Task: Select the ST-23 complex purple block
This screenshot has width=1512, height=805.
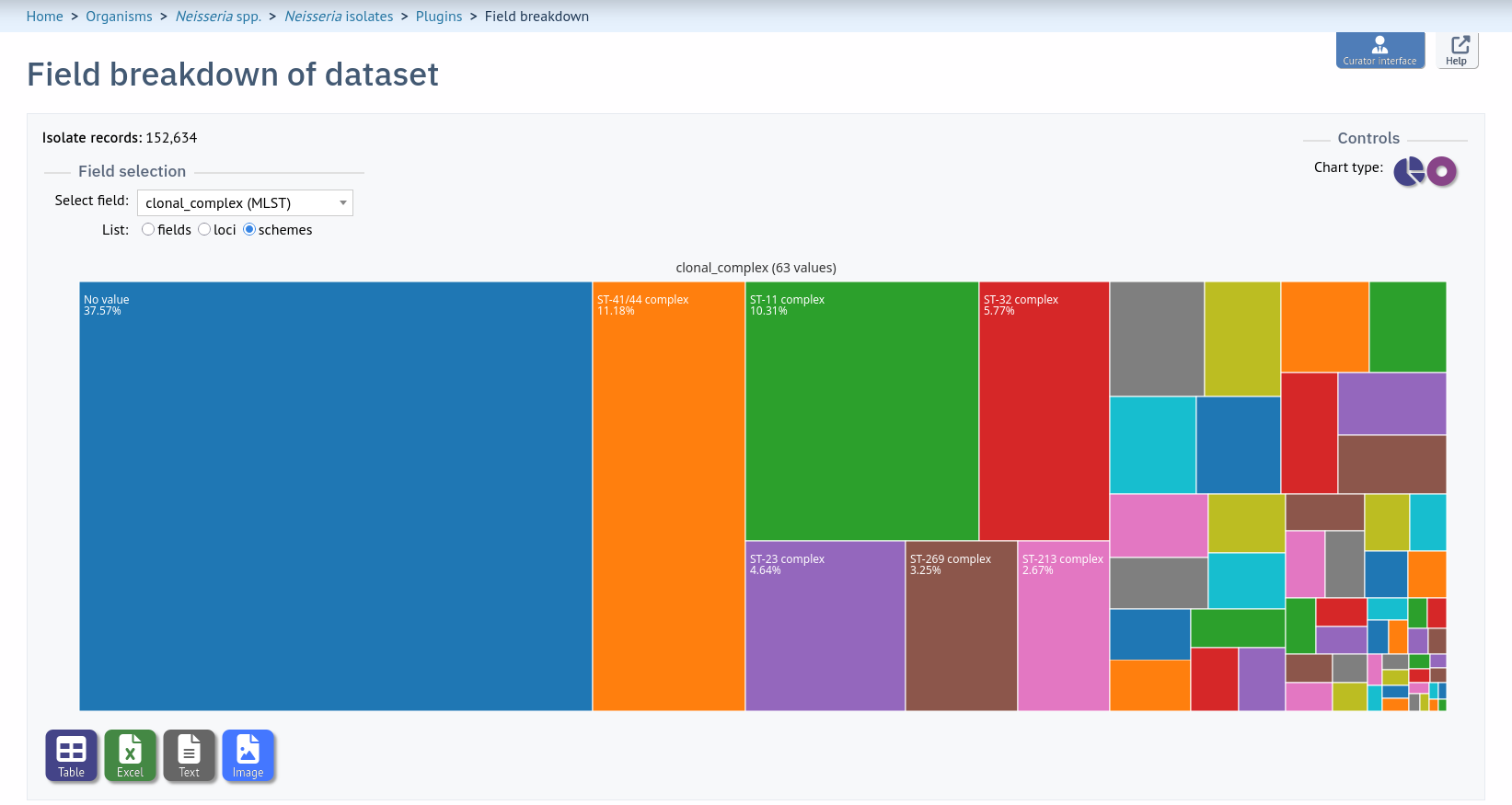Action: [825, 626]
